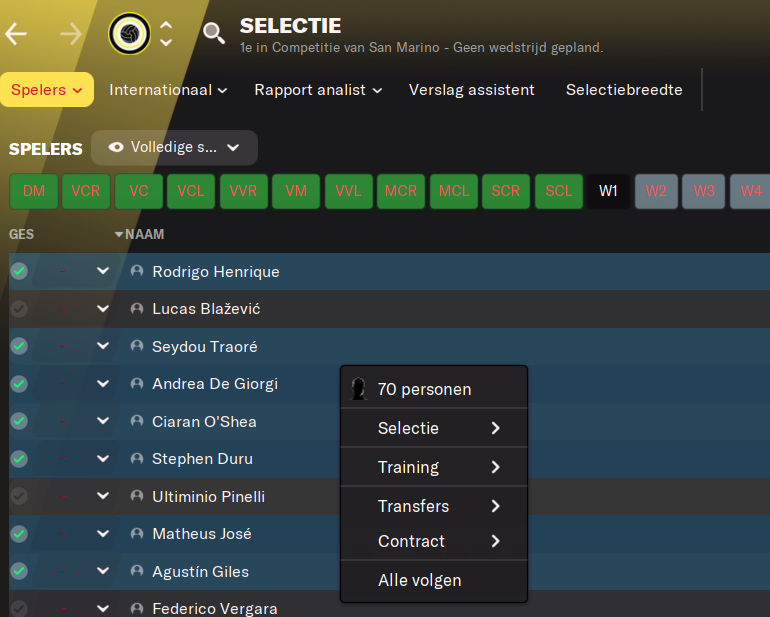This screenshot has width=770, height=617.
Task: Open Transfers submenu in context menu
Action: (434, 506)
